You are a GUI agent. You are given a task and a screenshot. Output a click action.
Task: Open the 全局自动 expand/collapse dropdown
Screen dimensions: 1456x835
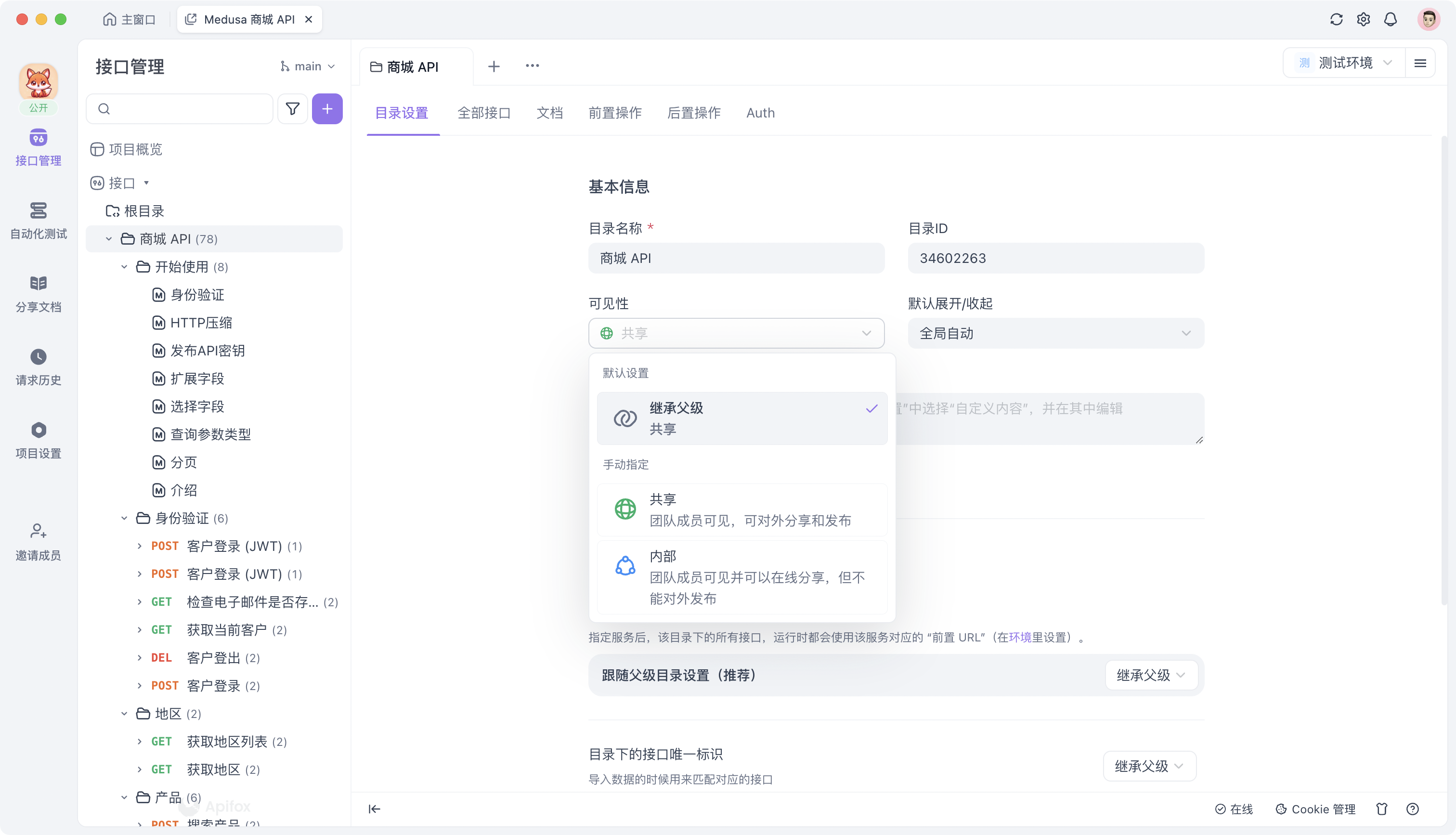tap(1056, 333)
